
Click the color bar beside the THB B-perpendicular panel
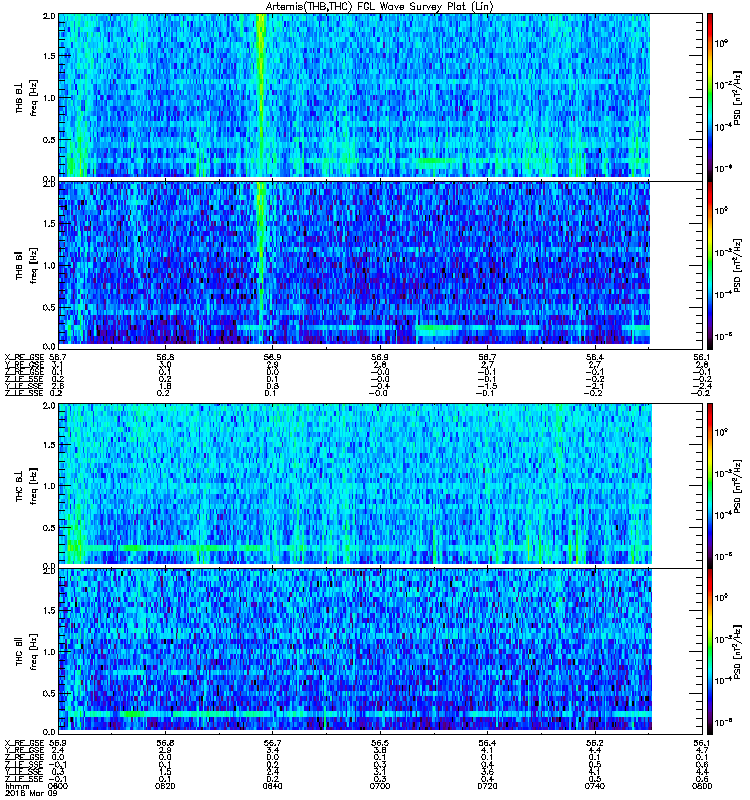(710, 96)
